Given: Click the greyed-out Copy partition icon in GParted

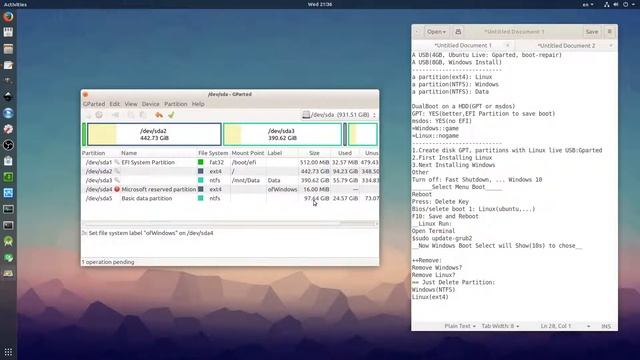Looking at the screenshot, I should (131, 115).
